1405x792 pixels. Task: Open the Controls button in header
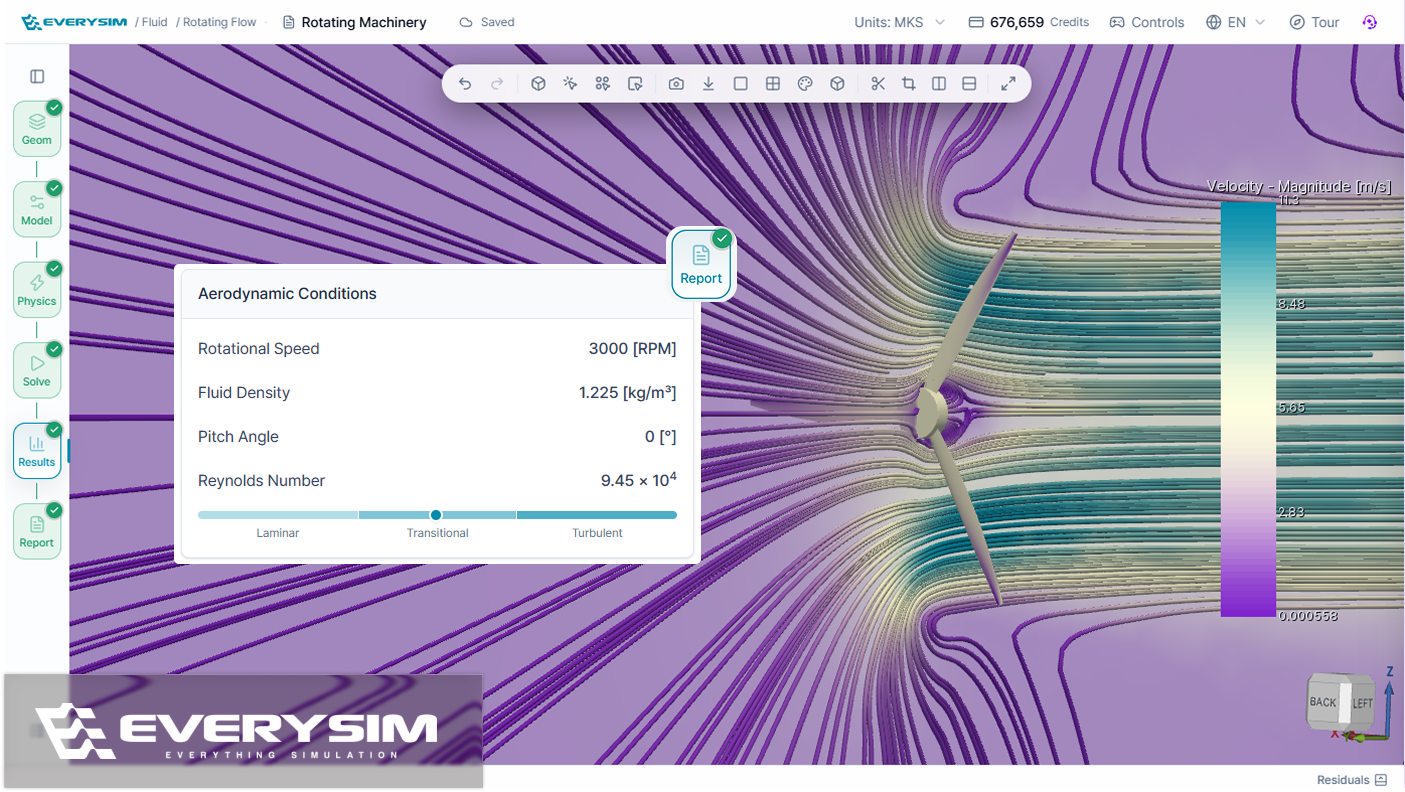pyautogui.click(x=1147, y=22)
